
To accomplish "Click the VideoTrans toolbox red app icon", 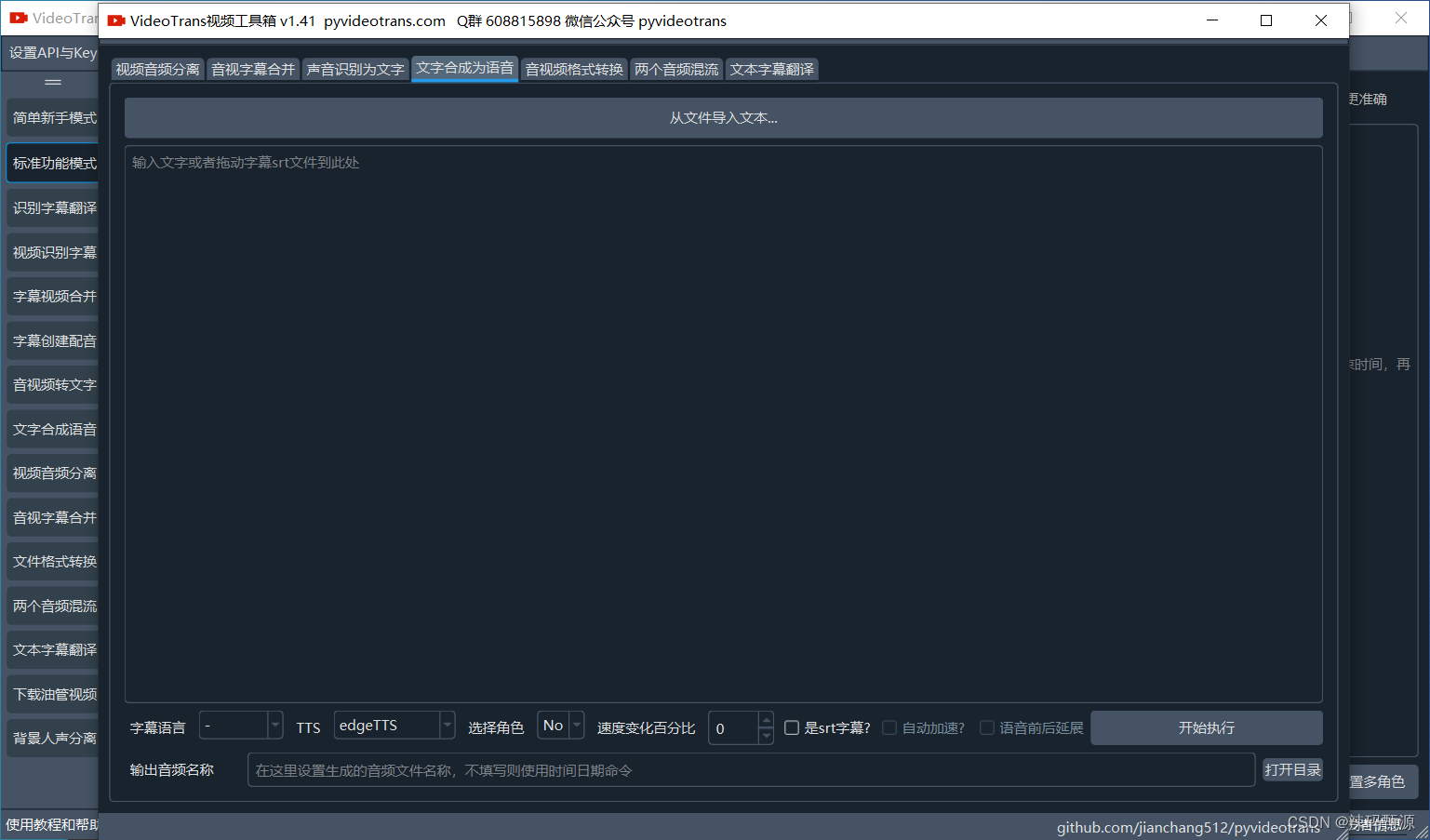I will click(x=116, y=20).
